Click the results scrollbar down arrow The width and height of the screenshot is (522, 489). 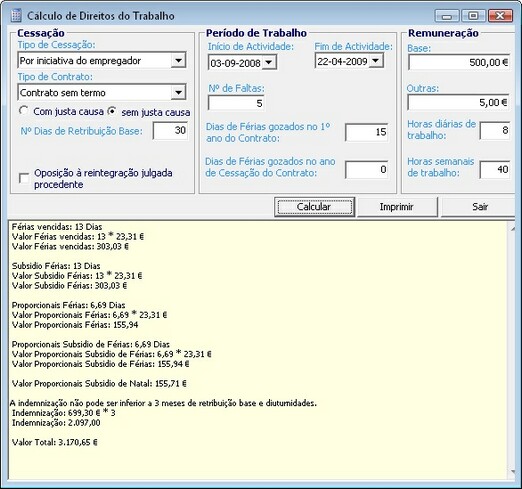(513, 472)
